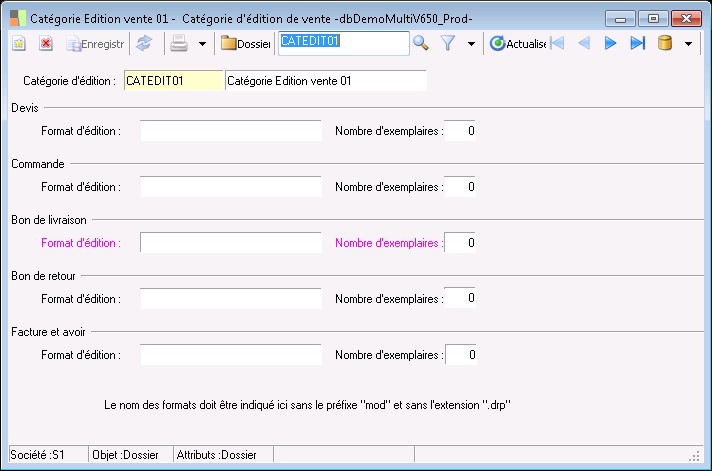
Task: Open the database icon dropdown arrow
Action: point(688,44)
